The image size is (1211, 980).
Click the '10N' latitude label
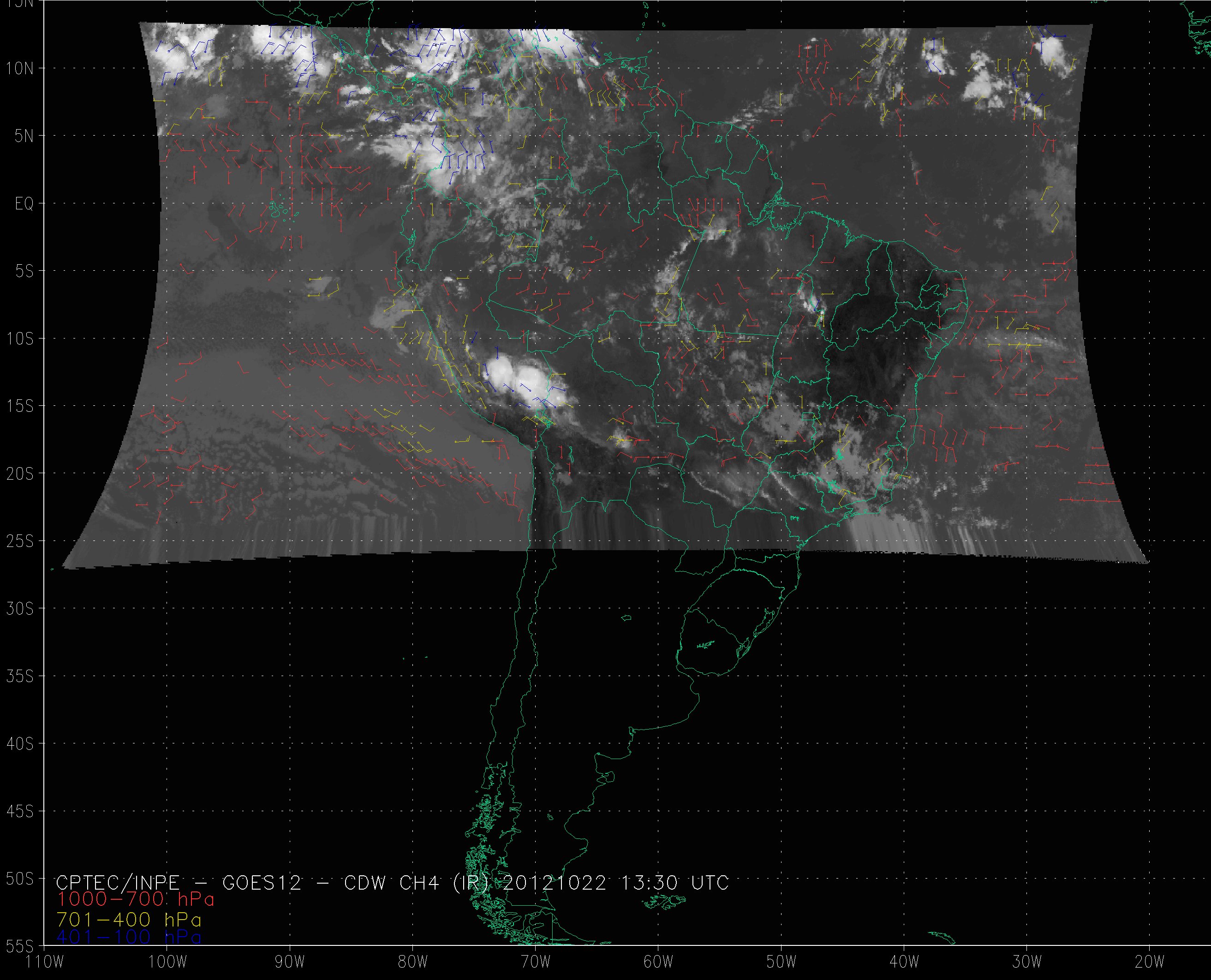coord(20,69)
